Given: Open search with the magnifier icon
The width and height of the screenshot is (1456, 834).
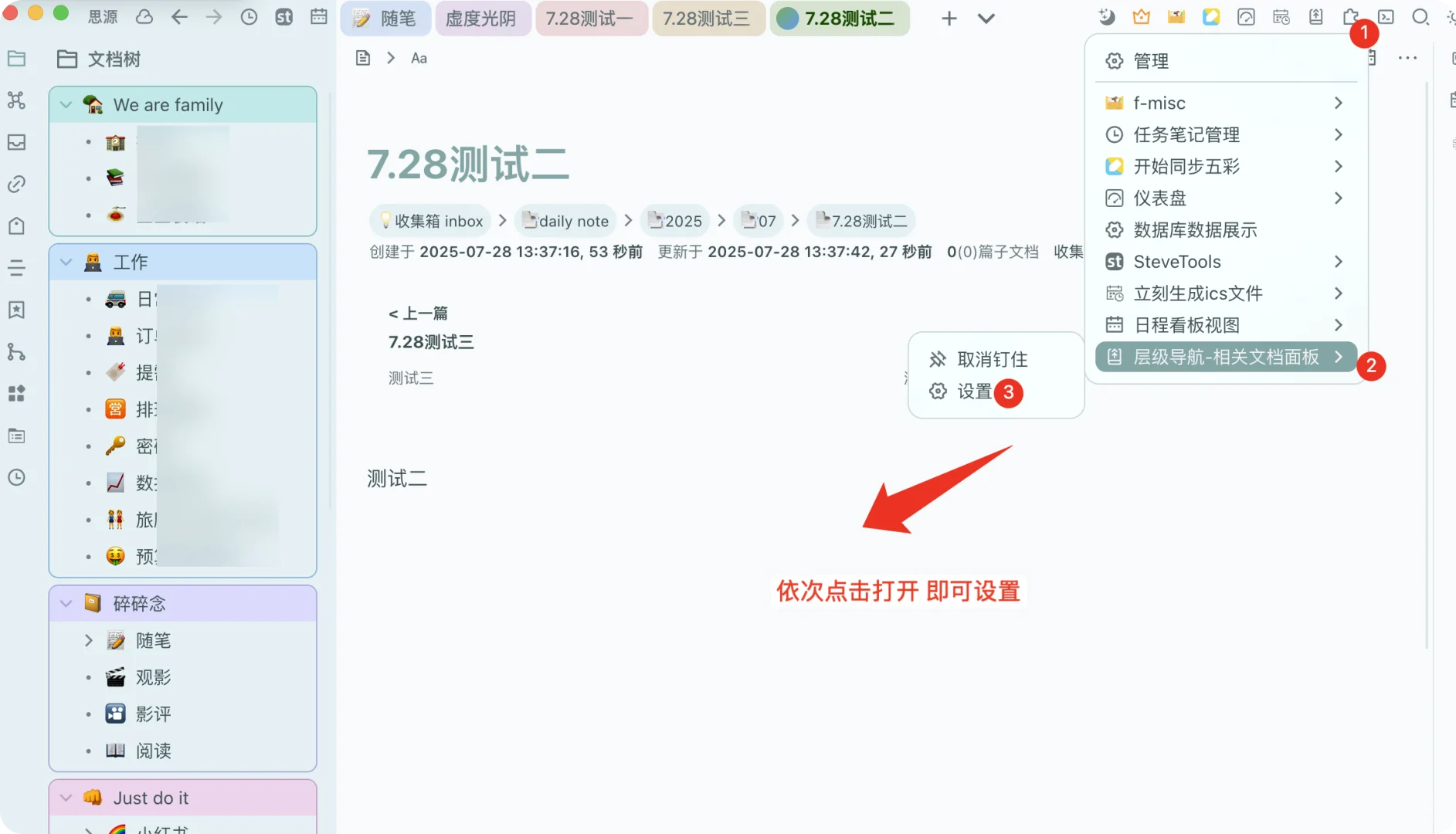Looking at the screenshot, I should tap(1421, 17).
